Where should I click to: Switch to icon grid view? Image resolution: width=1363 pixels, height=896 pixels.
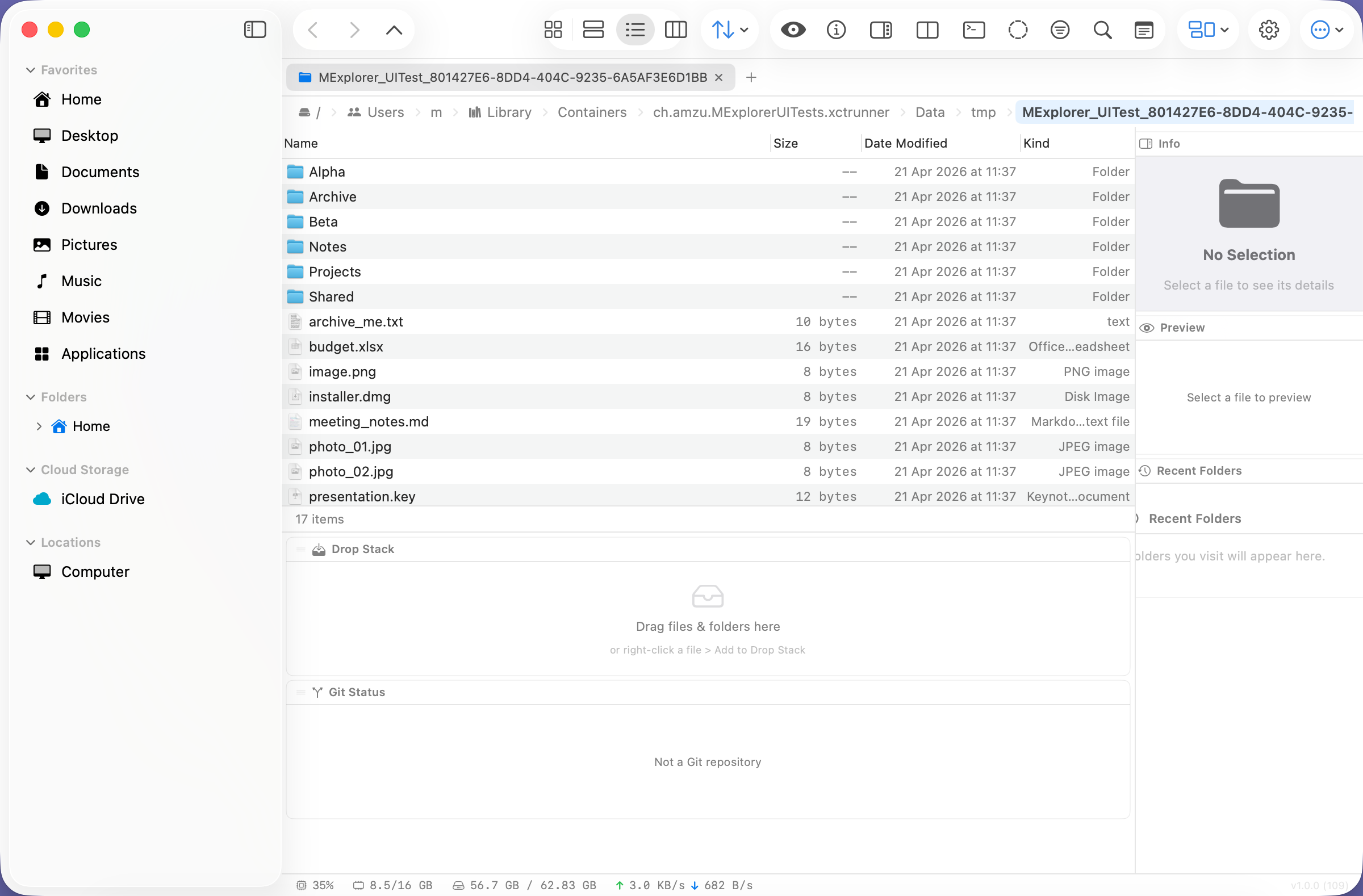click(553, 30)
